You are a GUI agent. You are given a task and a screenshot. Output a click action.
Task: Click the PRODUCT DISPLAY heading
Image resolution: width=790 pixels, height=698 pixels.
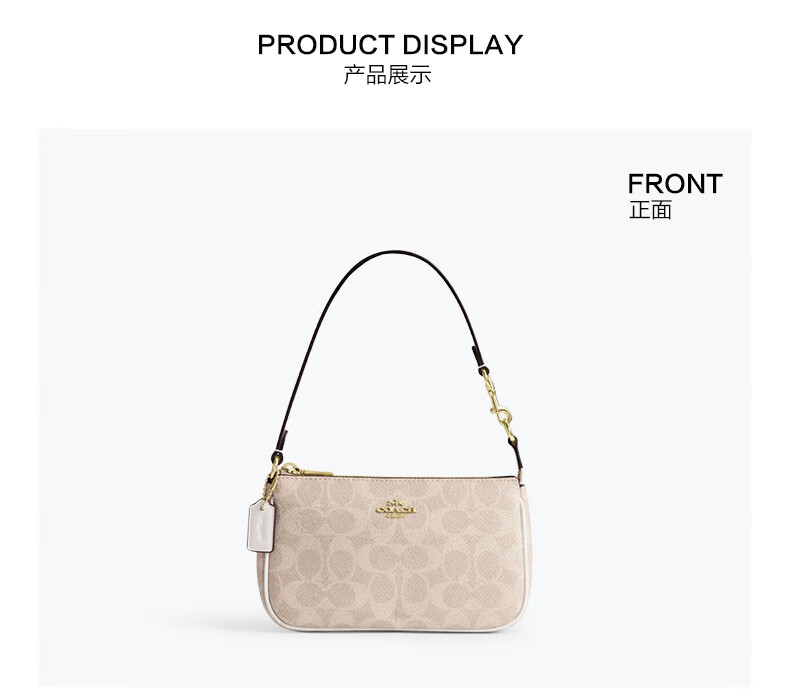390,44
